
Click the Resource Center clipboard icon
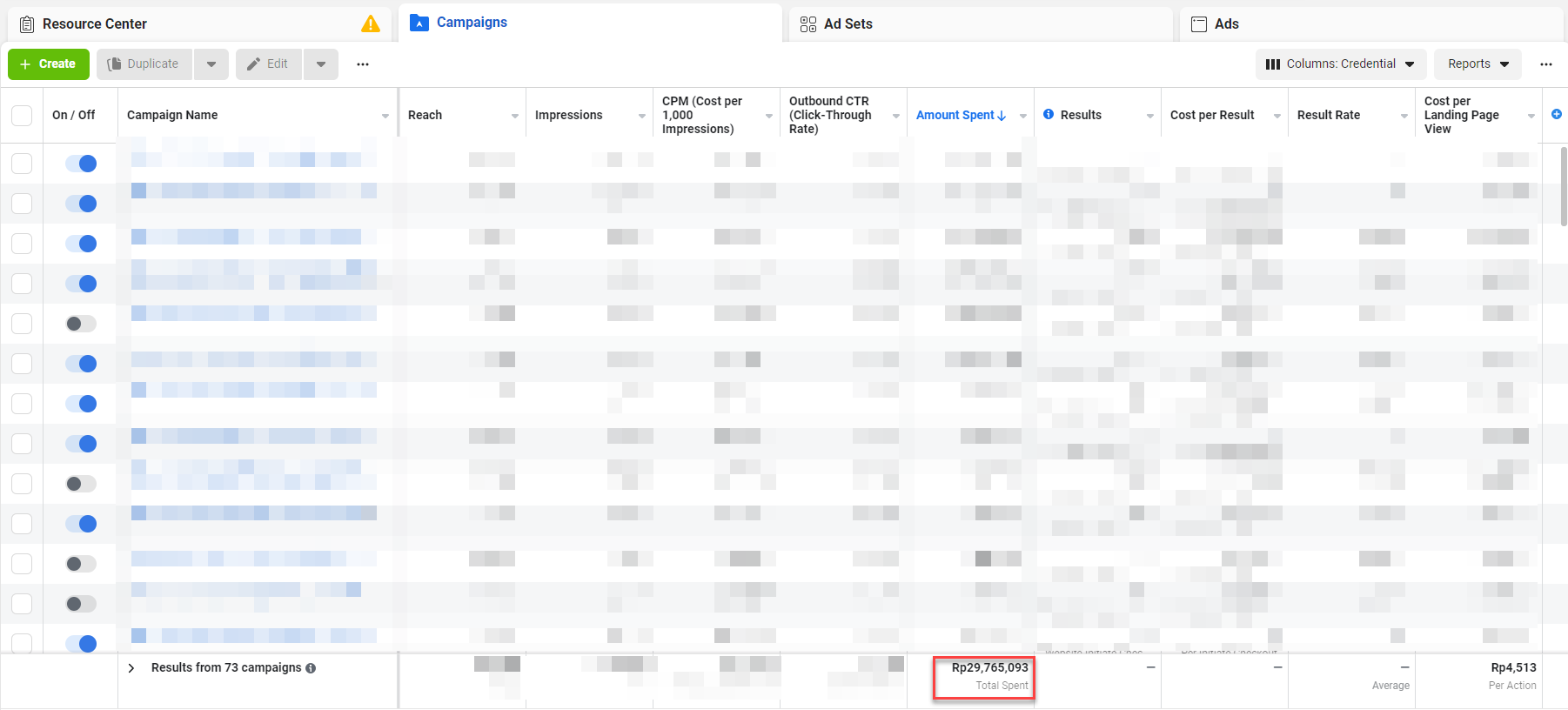coord(27,24)
